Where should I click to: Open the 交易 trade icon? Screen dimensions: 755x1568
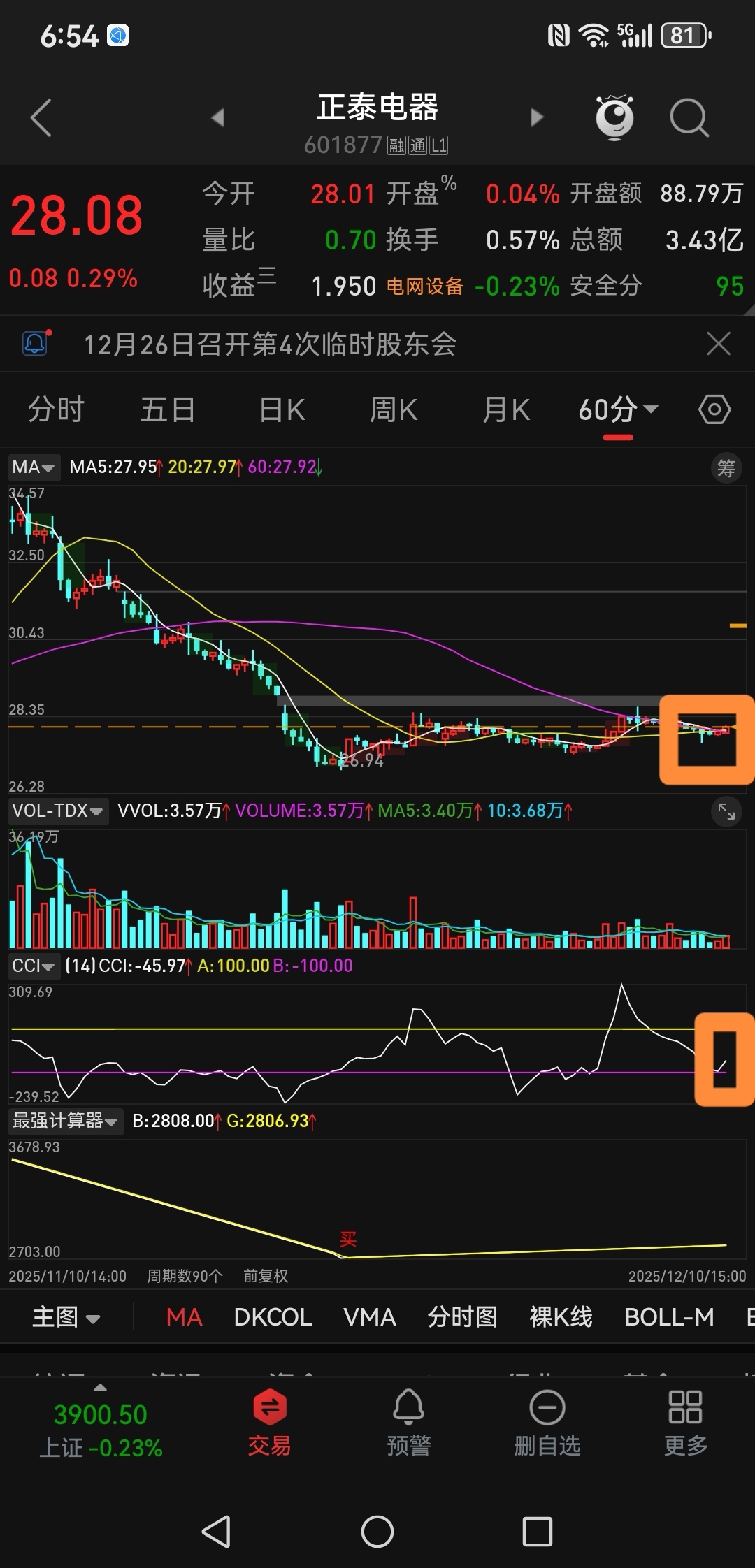pos(270,1422)
